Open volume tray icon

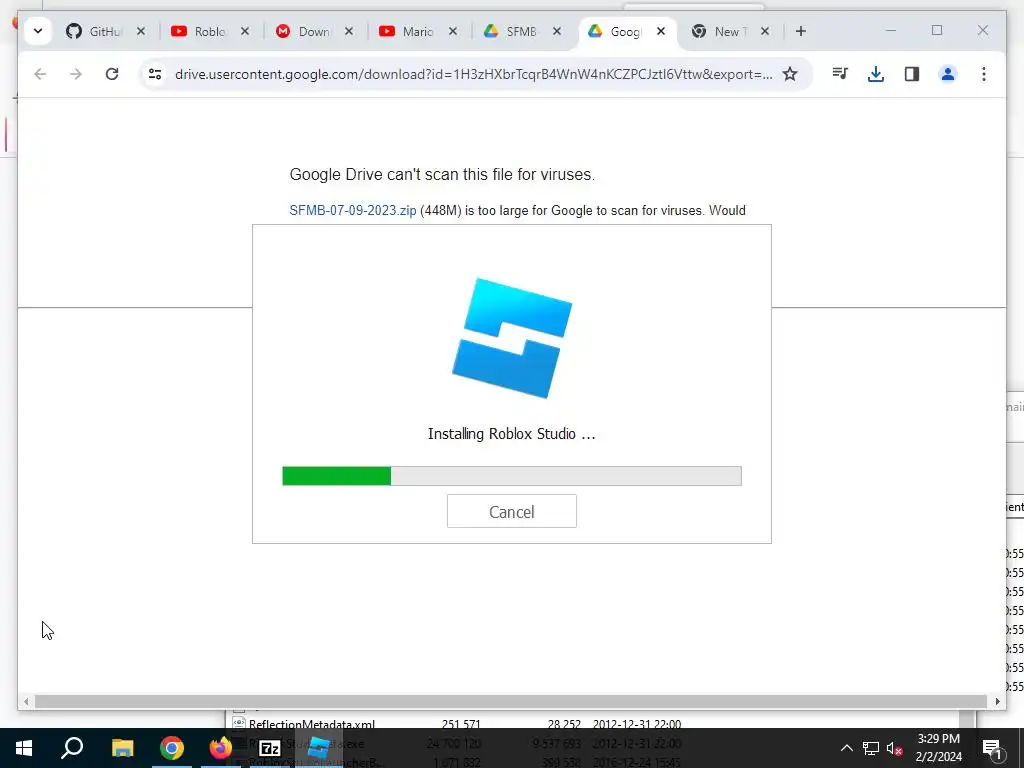tap(894, 748)
